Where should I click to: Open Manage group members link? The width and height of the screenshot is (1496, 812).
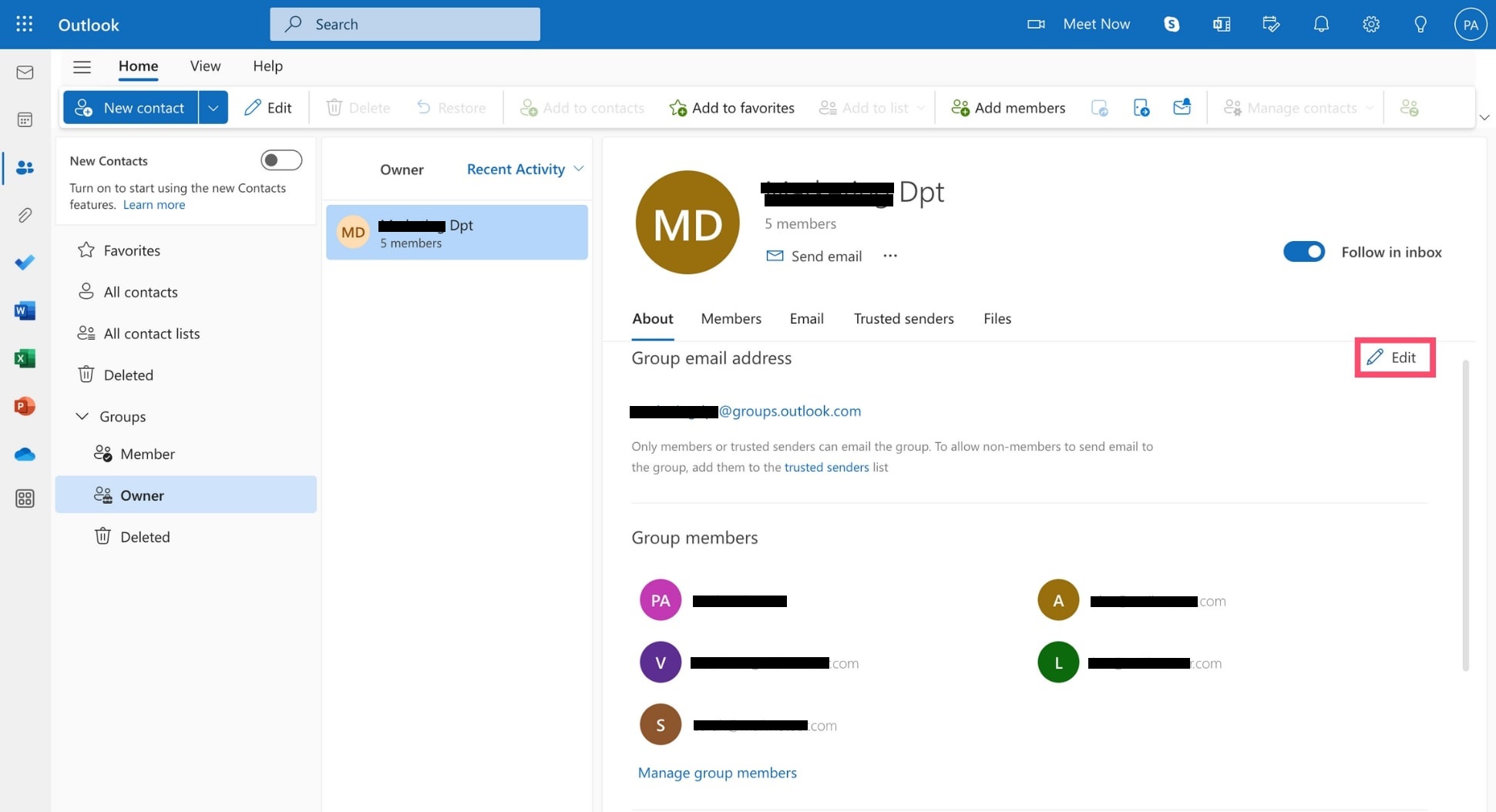pos(717,773)
